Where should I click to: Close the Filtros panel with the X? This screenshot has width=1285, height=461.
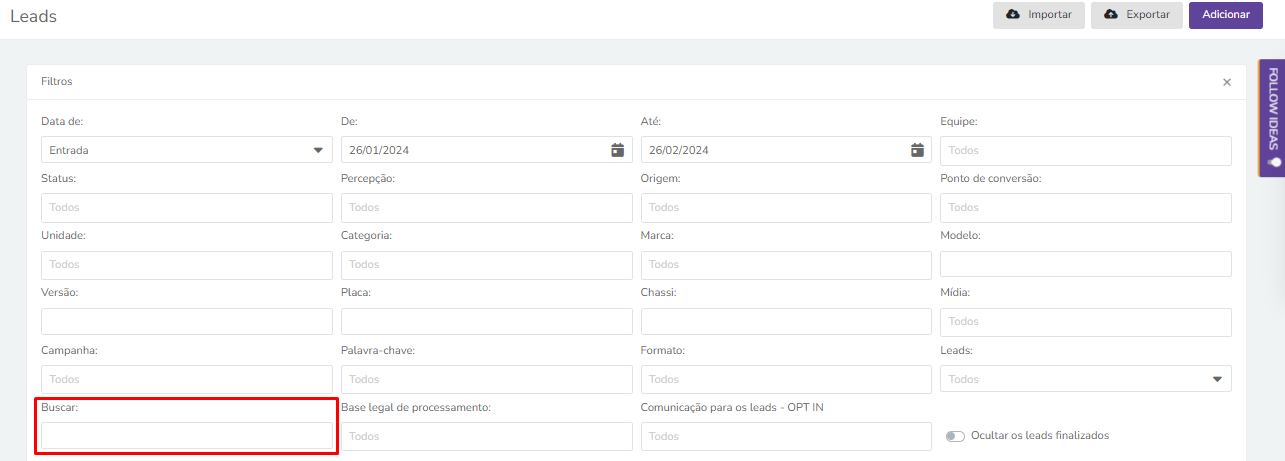tap(1227, 82)
